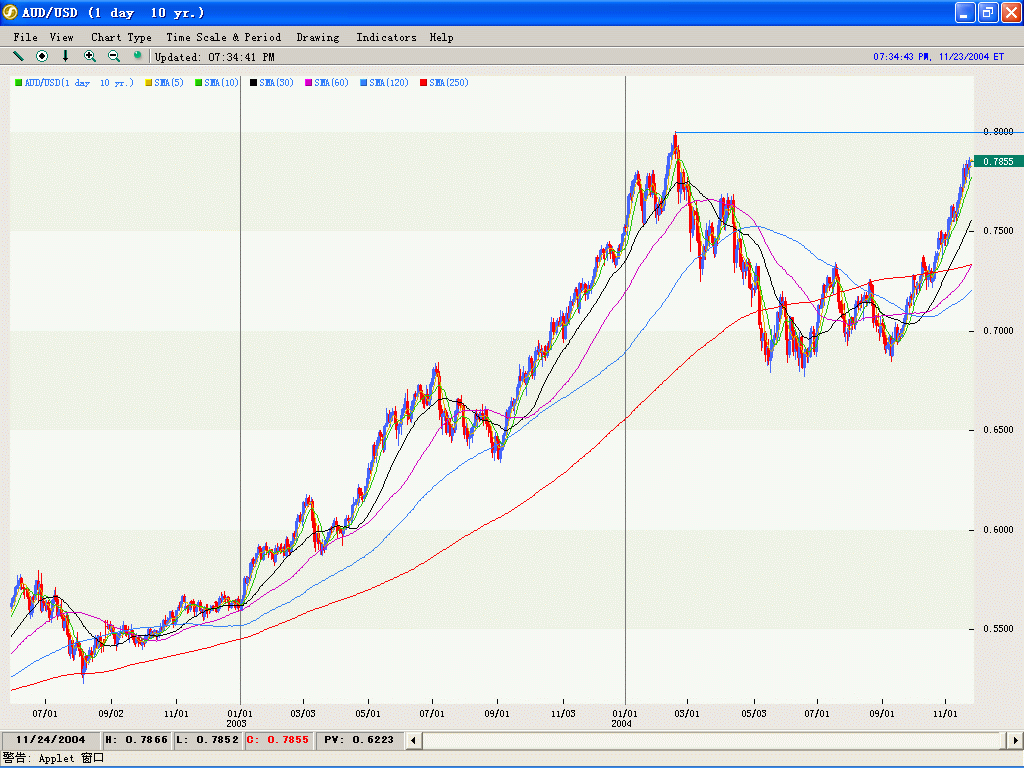Click the 01/01 2004 date axis label
Viewport: 1024px width, 768px height.
(624, 718)
